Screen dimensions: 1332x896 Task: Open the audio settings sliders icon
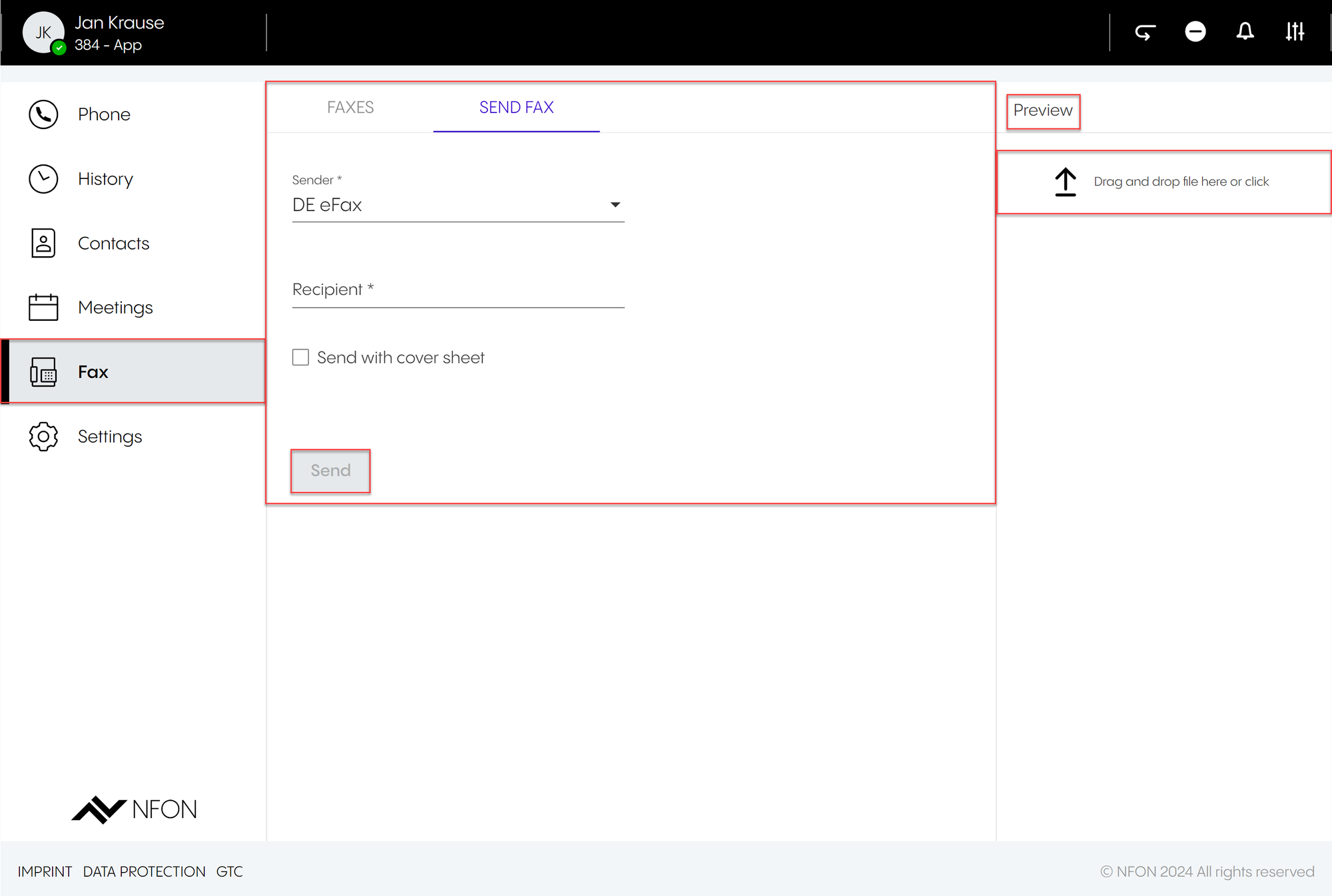tap(1295, 32)
